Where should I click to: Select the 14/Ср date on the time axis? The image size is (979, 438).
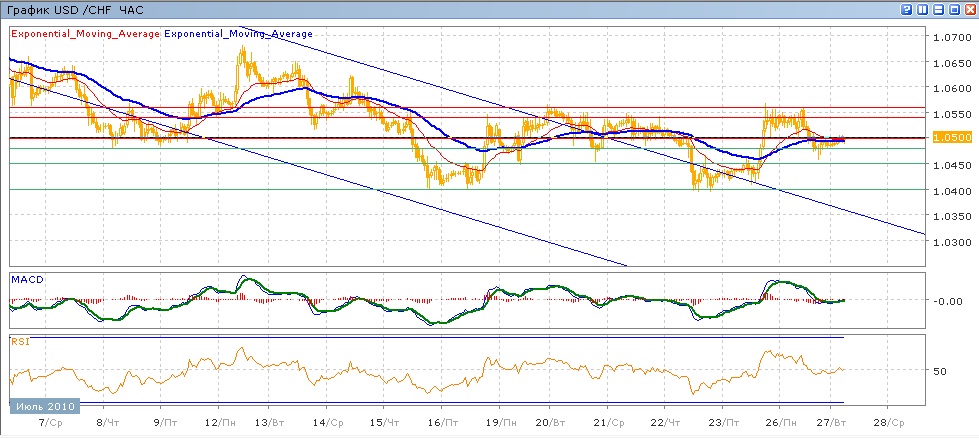click(329, 422)
